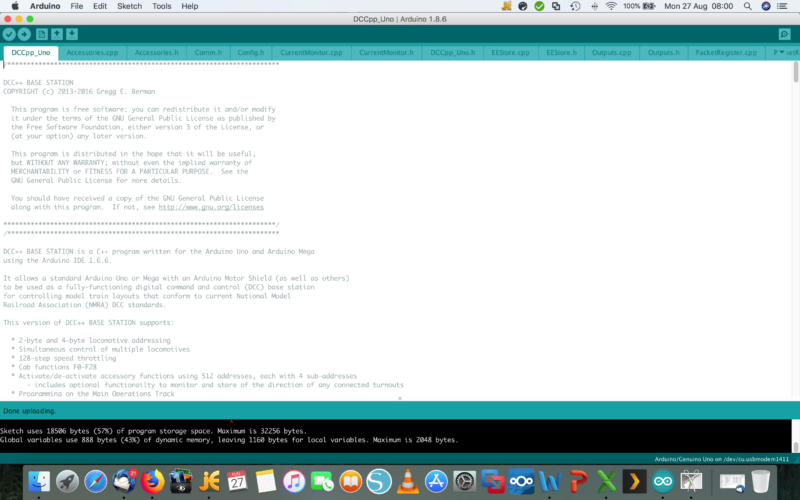Open Thunderbird from the Dock

(124, 481)
